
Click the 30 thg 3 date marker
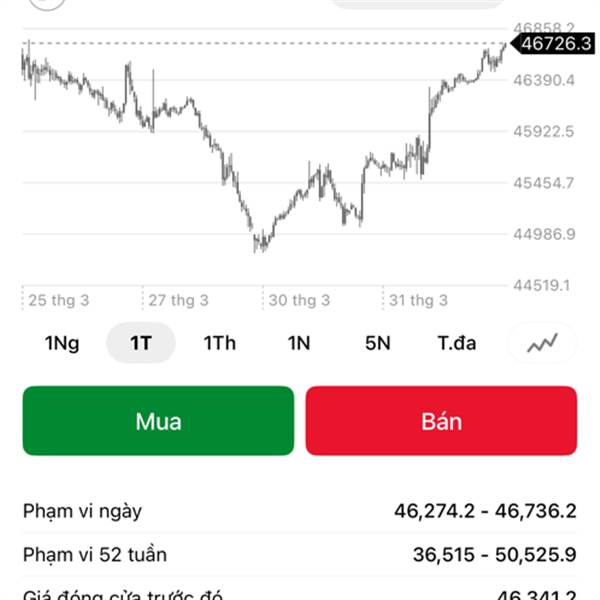(x=299, y=300)
